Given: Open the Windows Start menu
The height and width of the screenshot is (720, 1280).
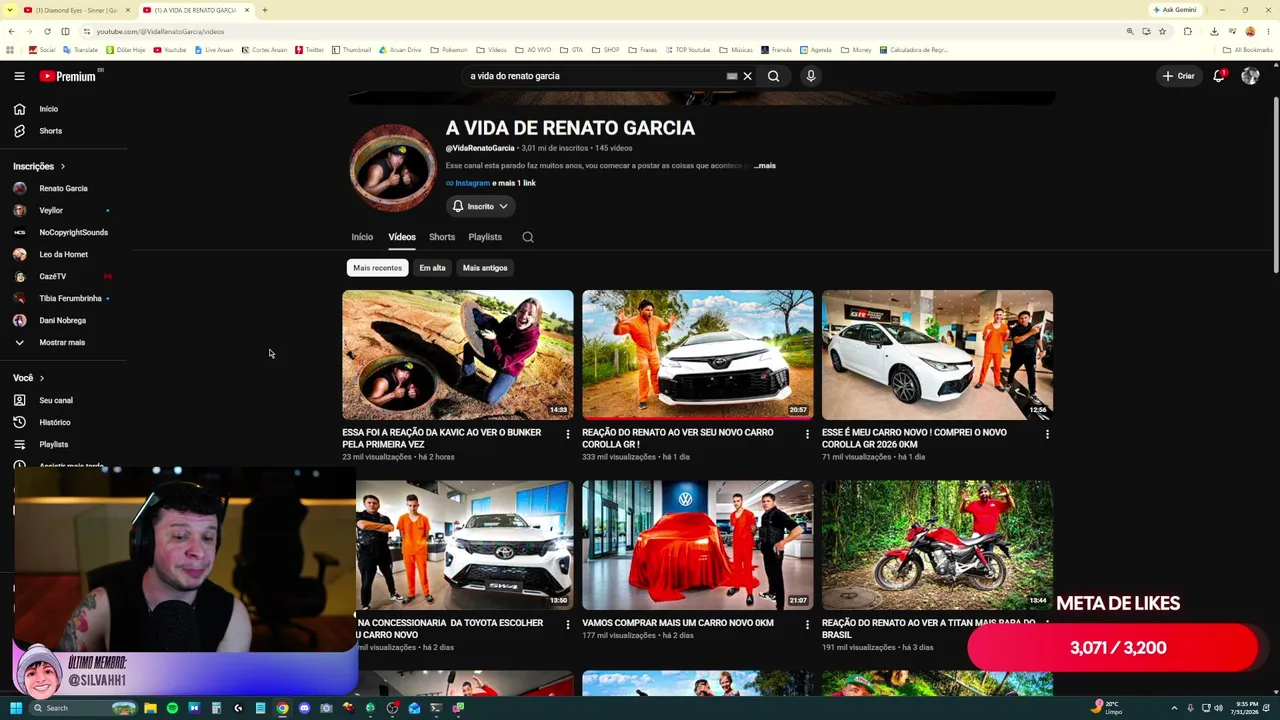Looking at the screenshot, I should [x=16, y=708].
